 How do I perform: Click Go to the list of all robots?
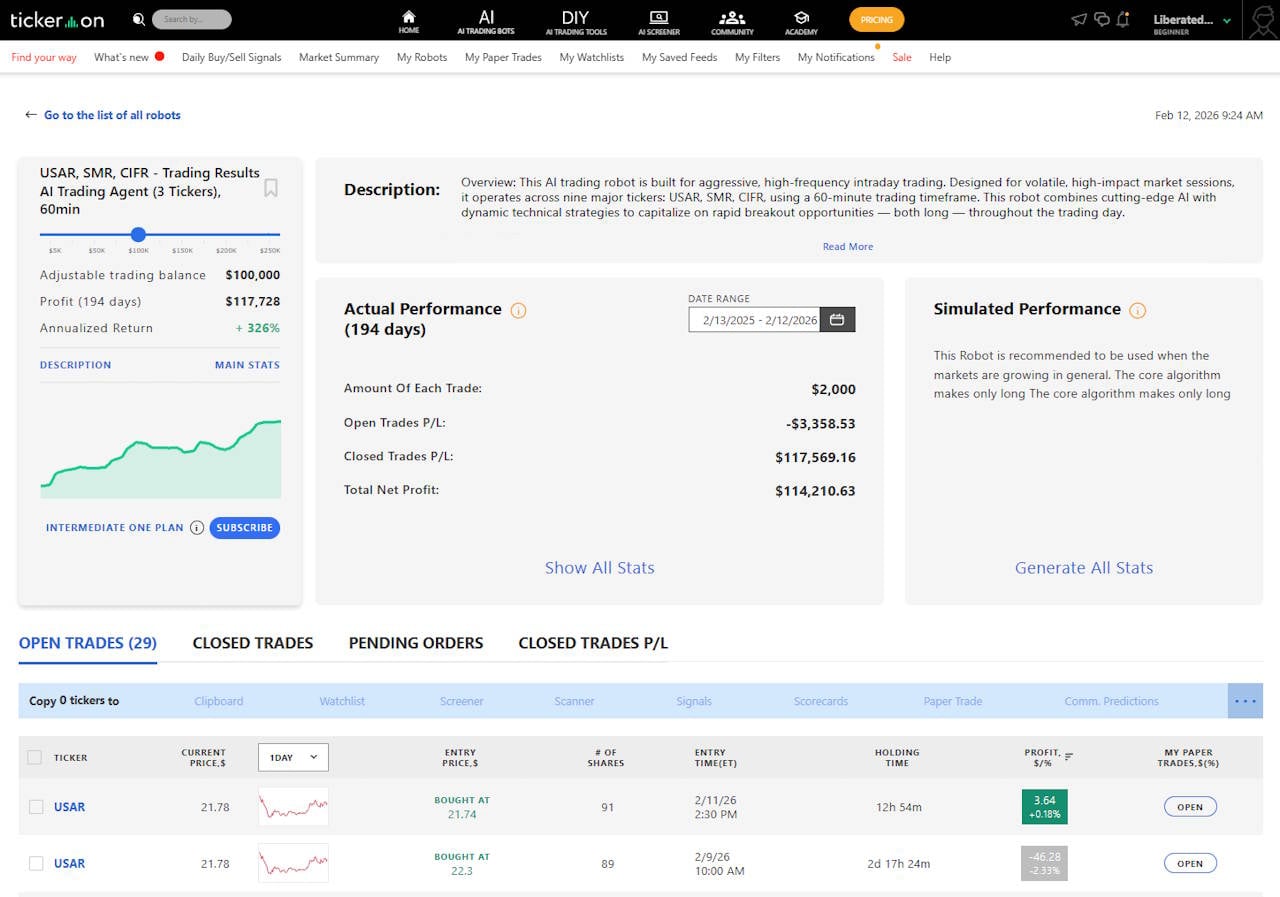pyautogui.click(x=112, y=115)
